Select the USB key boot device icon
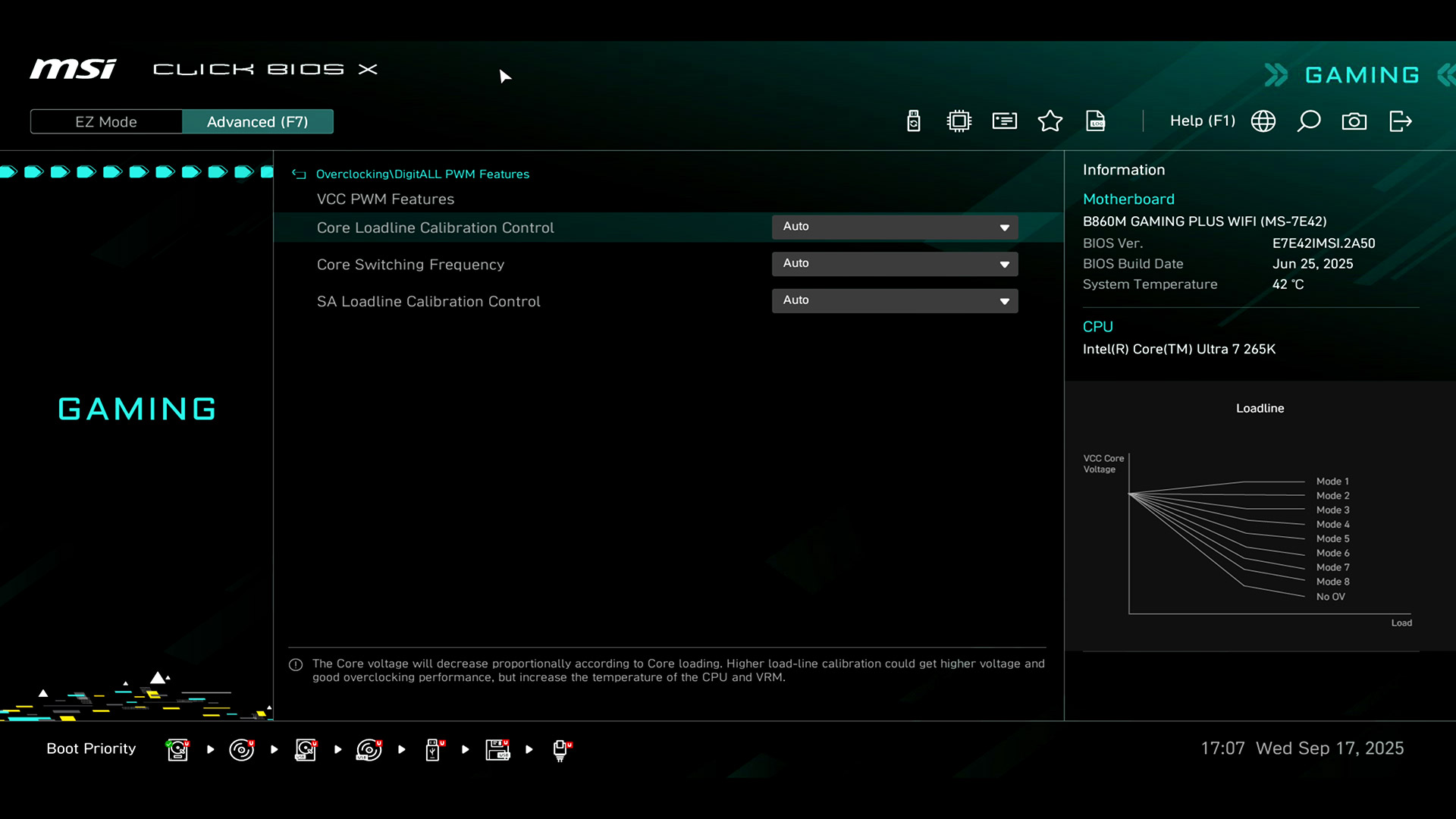This screenshot has height=819, width=1456. pyautogui.click(x=434, y=749)
